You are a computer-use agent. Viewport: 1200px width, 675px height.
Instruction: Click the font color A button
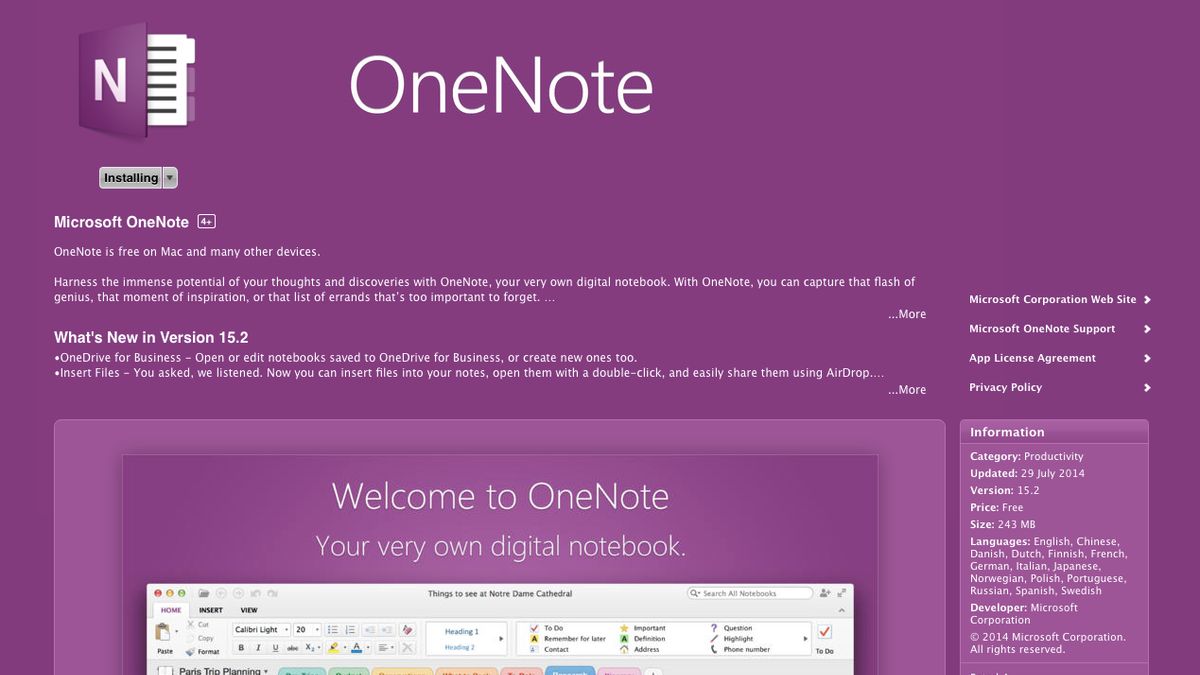coord(356,648)
